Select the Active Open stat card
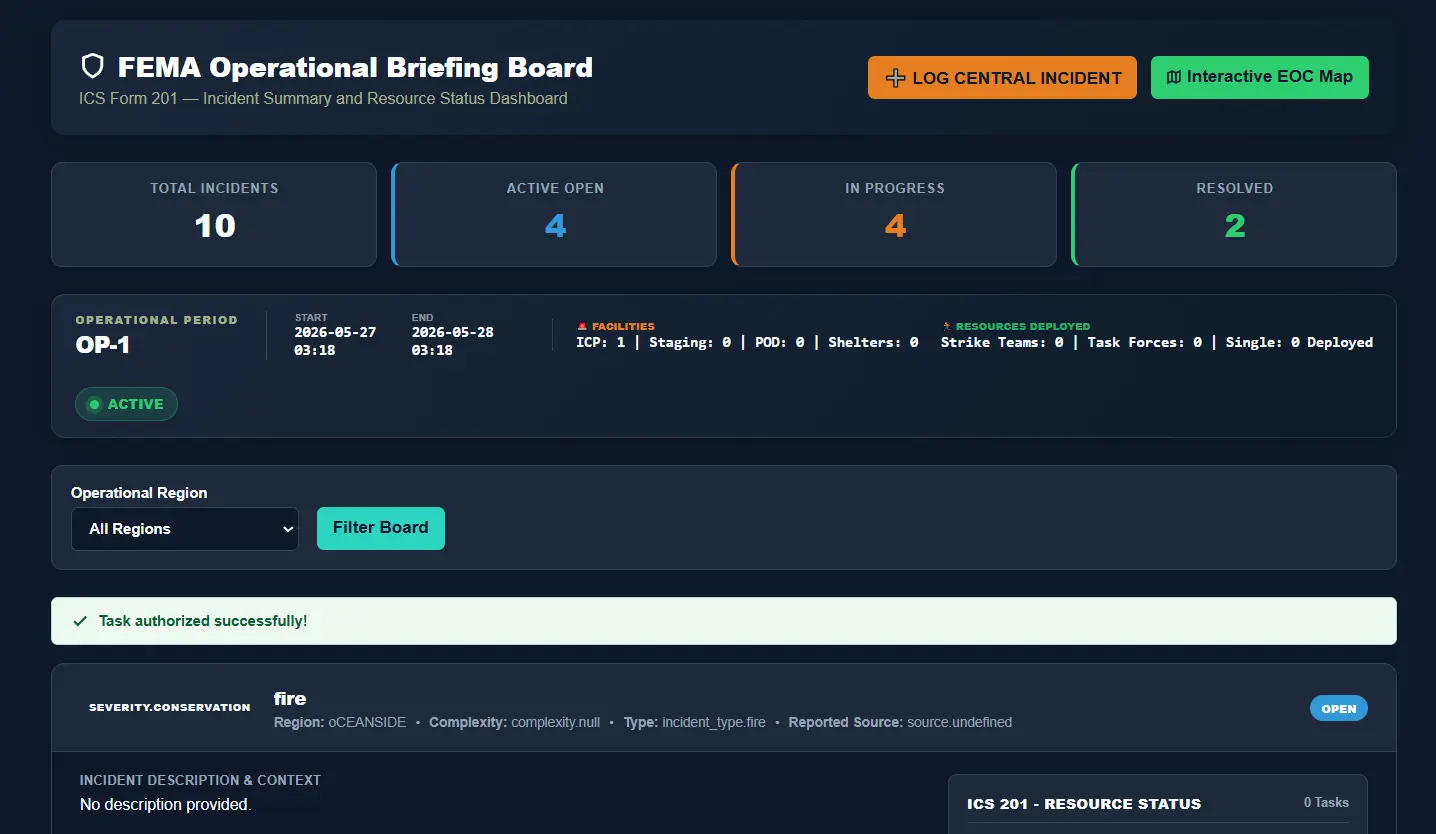1436x834 pixels. click(555, 214)
